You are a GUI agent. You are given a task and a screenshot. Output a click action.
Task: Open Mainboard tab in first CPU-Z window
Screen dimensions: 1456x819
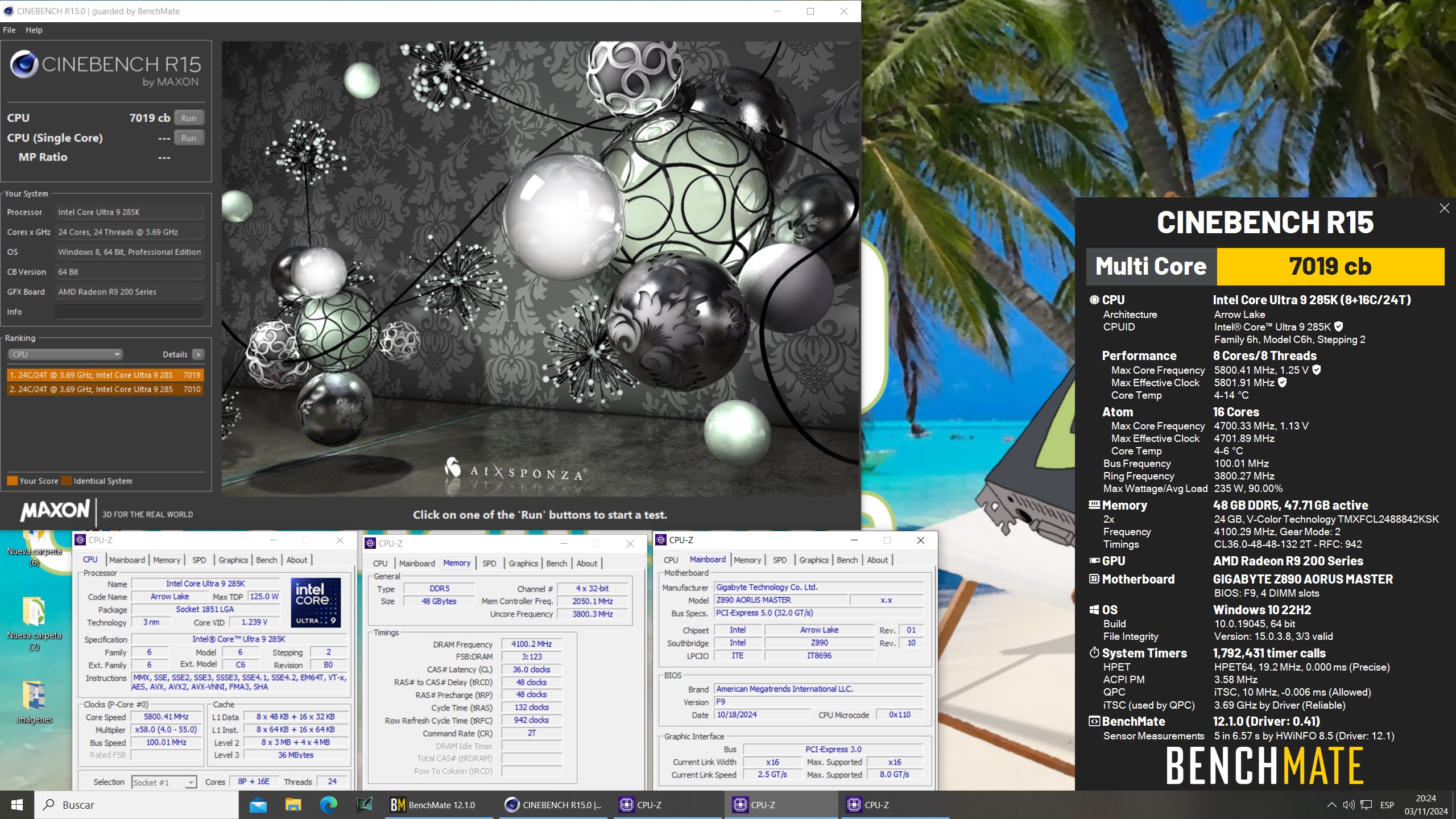(x=127, y=560)
